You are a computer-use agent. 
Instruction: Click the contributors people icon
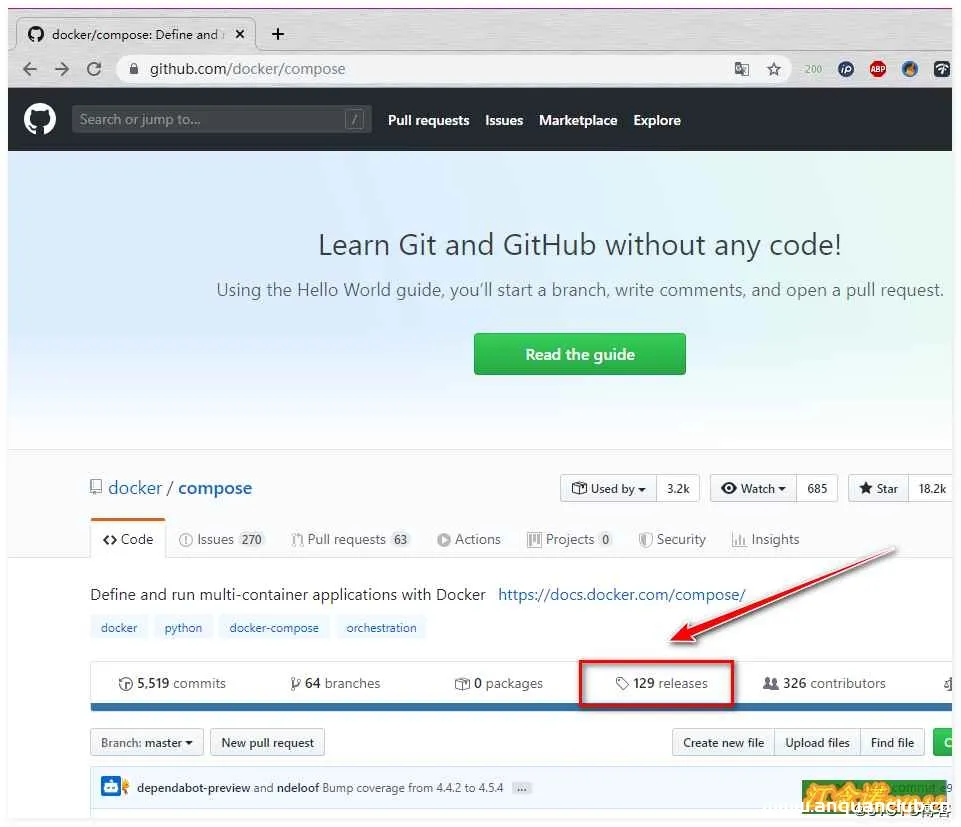(x=770, y=683)
